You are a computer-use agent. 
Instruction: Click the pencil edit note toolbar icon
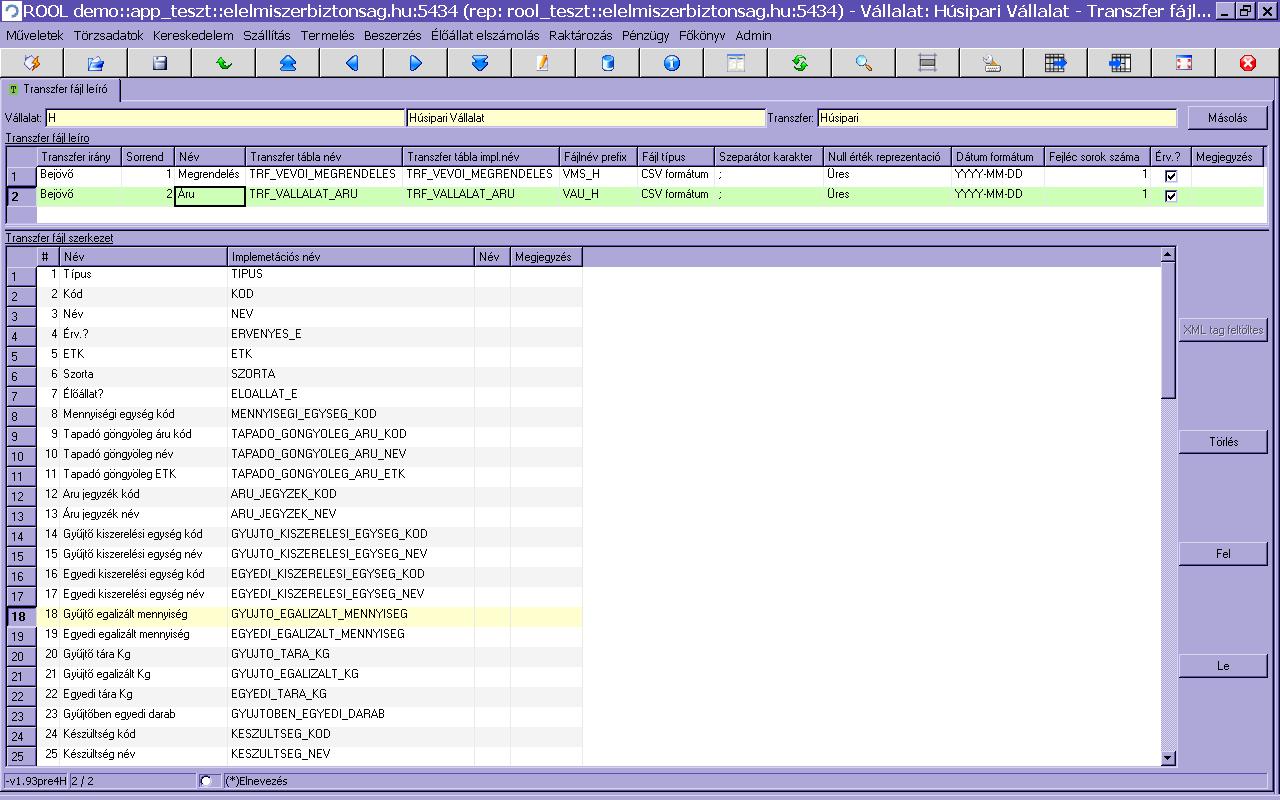coord(543,63)
